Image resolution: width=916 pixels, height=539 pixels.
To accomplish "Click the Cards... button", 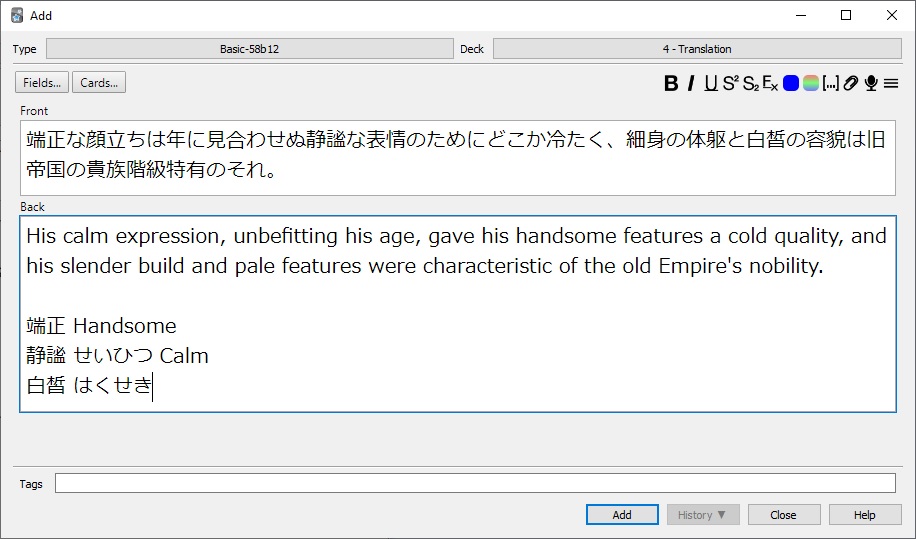I will pos(99,83).
